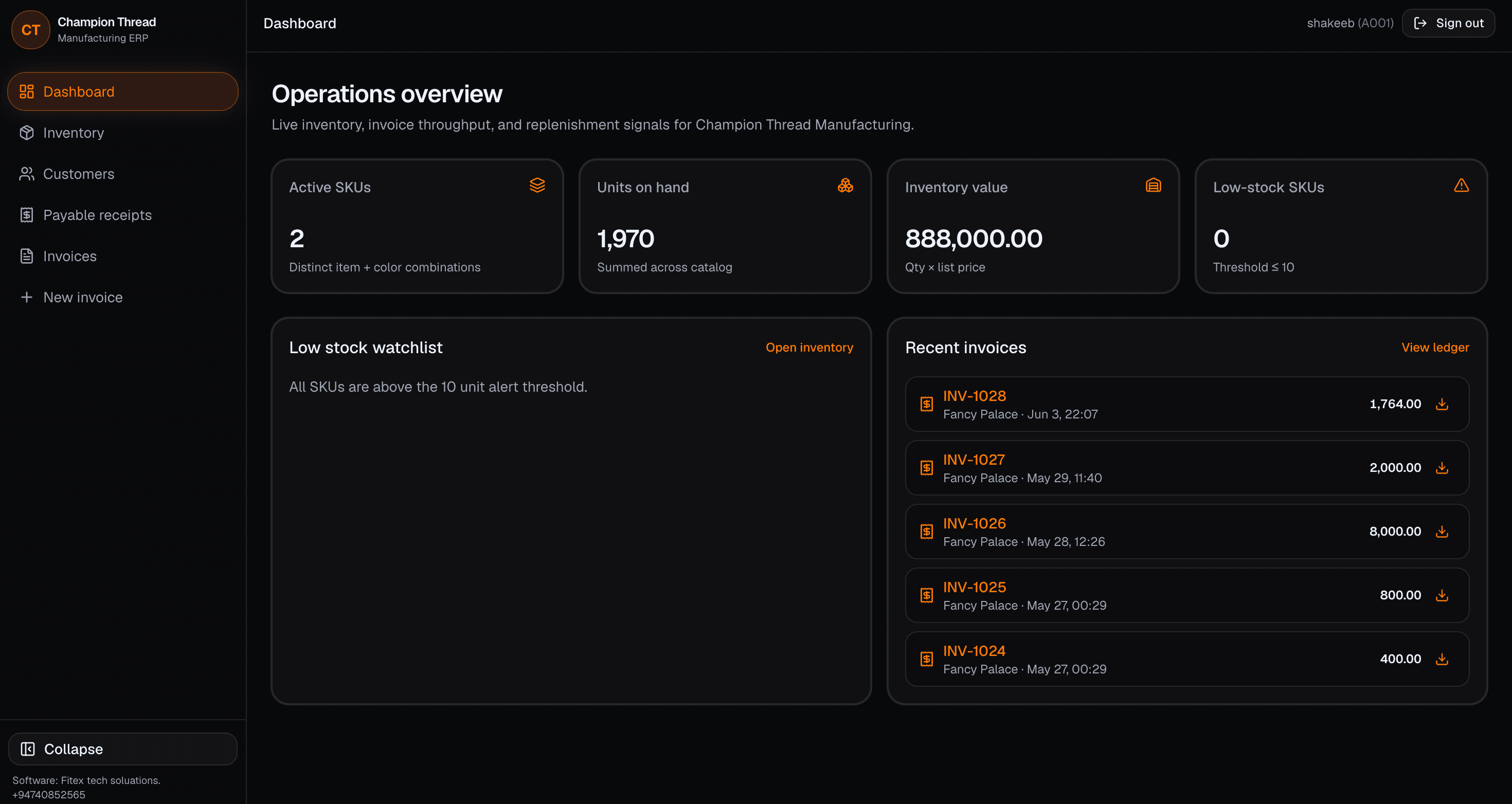Viewport: 1512px width, 804px height.
Task: Click the Inventory box icon
Action: (x=26, y=133)
